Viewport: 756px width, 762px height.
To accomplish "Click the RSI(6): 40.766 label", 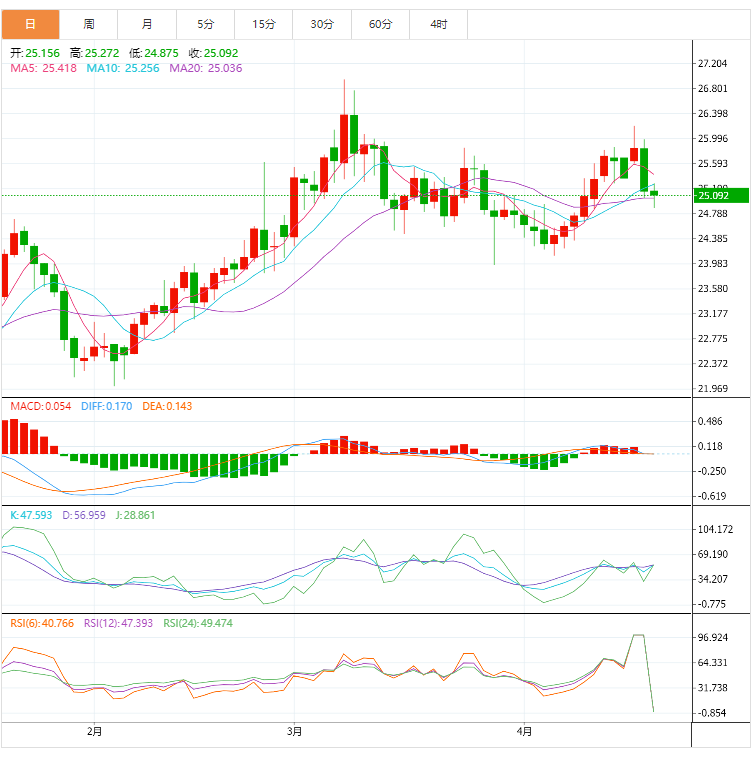I will [x=44, y=622].
